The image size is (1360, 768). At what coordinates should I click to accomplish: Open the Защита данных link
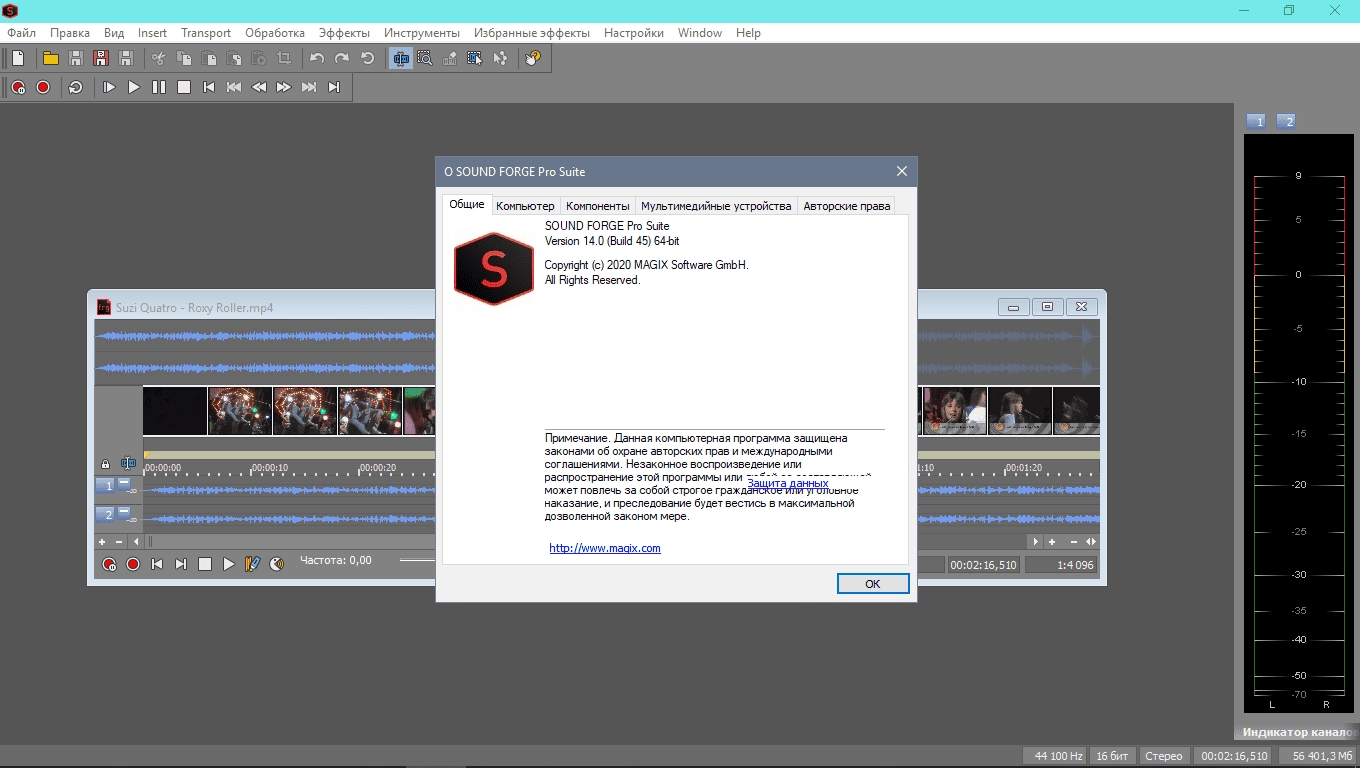(788, 483)
